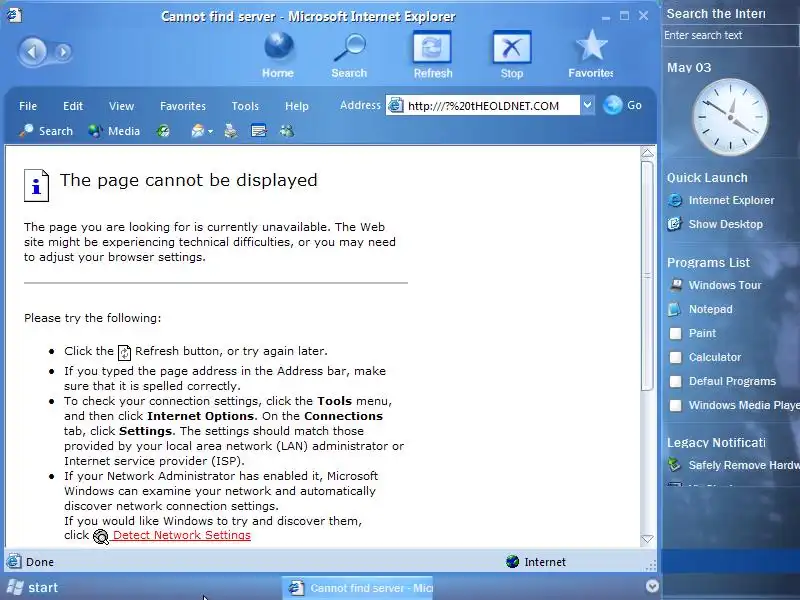Click the Edit page icon

[x=259, y=131]
